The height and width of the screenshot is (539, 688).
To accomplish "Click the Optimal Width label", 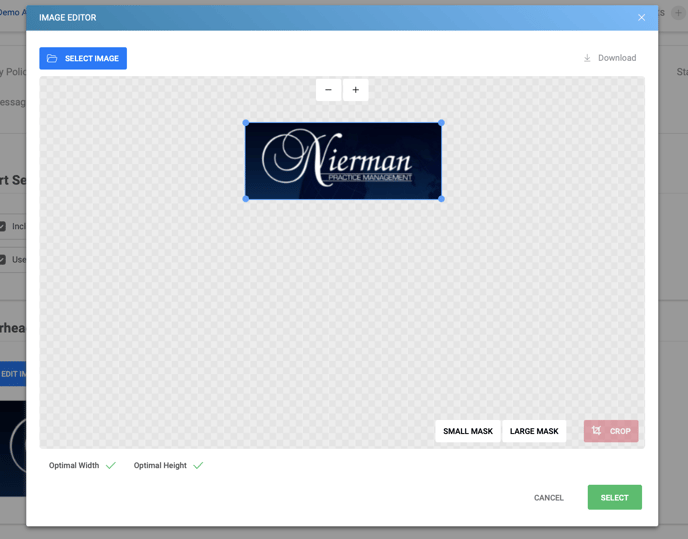I will click(74, 465).
